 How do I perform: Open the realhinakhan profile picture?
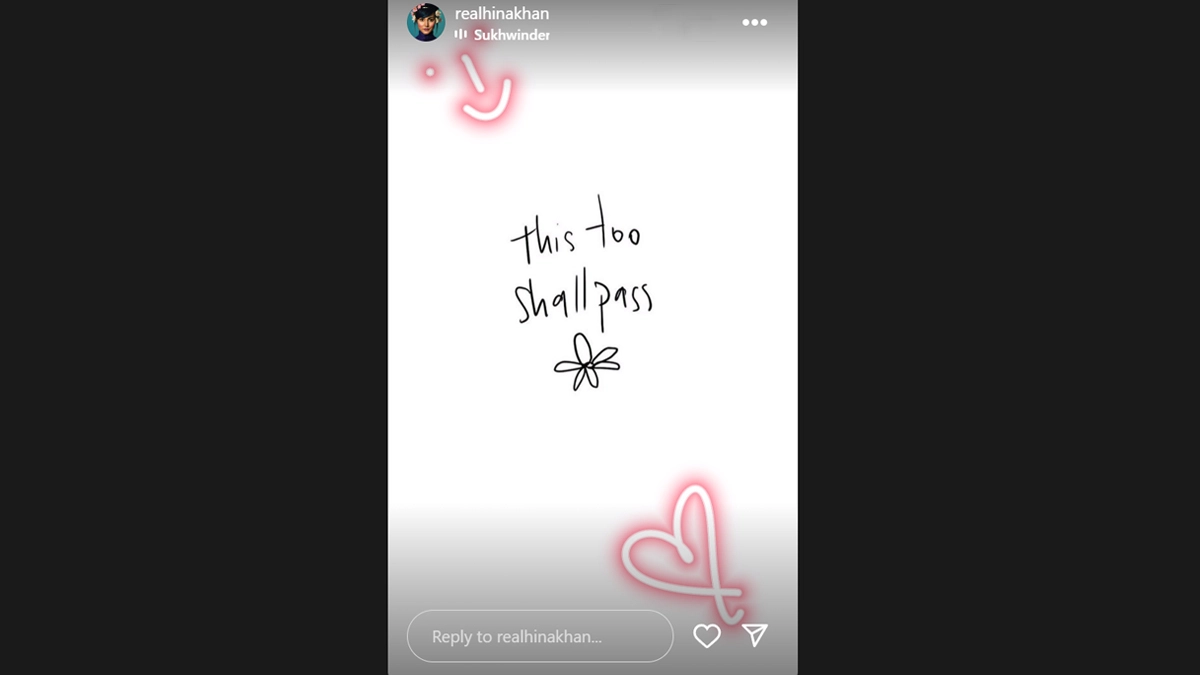click(x=425, y=22)
